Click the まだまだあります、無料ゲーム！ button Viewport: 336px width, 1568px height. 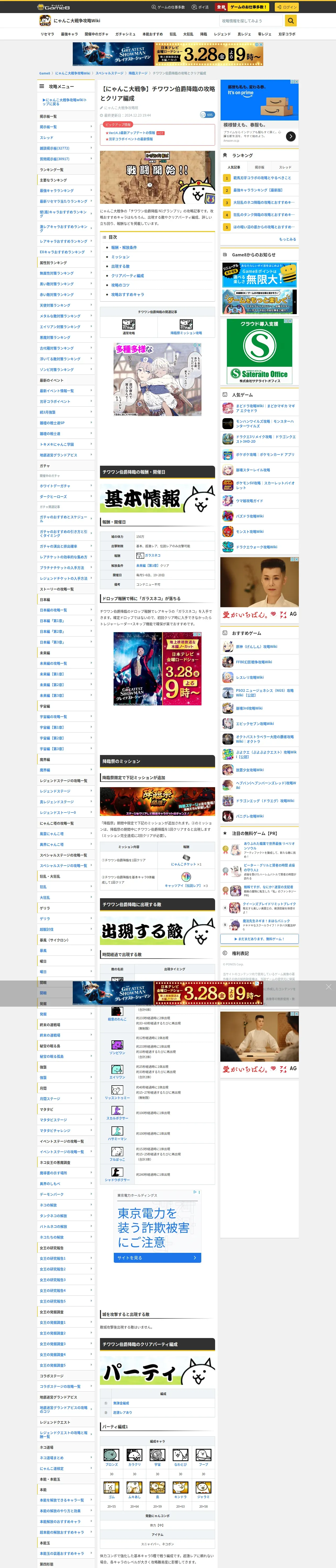(x=260, y=939)
